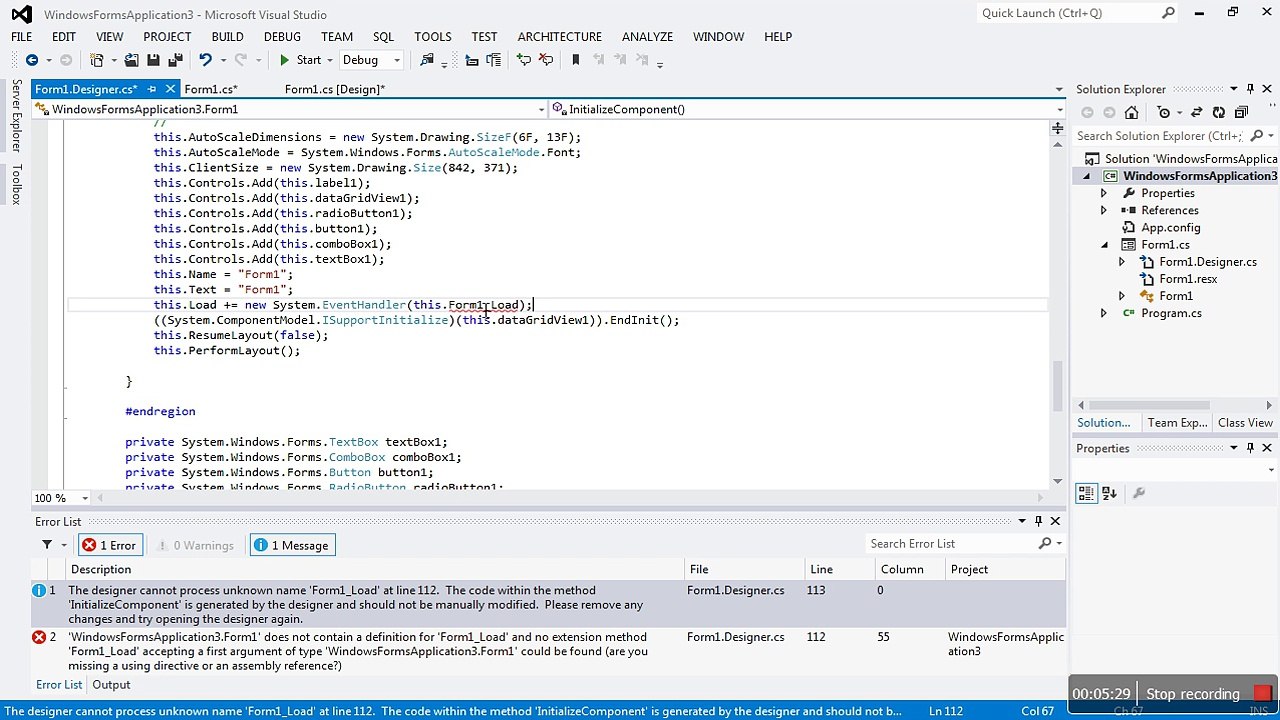1280x720 pixels.
Task: Click the Collapse All icon in Solution Explorer
Action: click(1240, 112)
